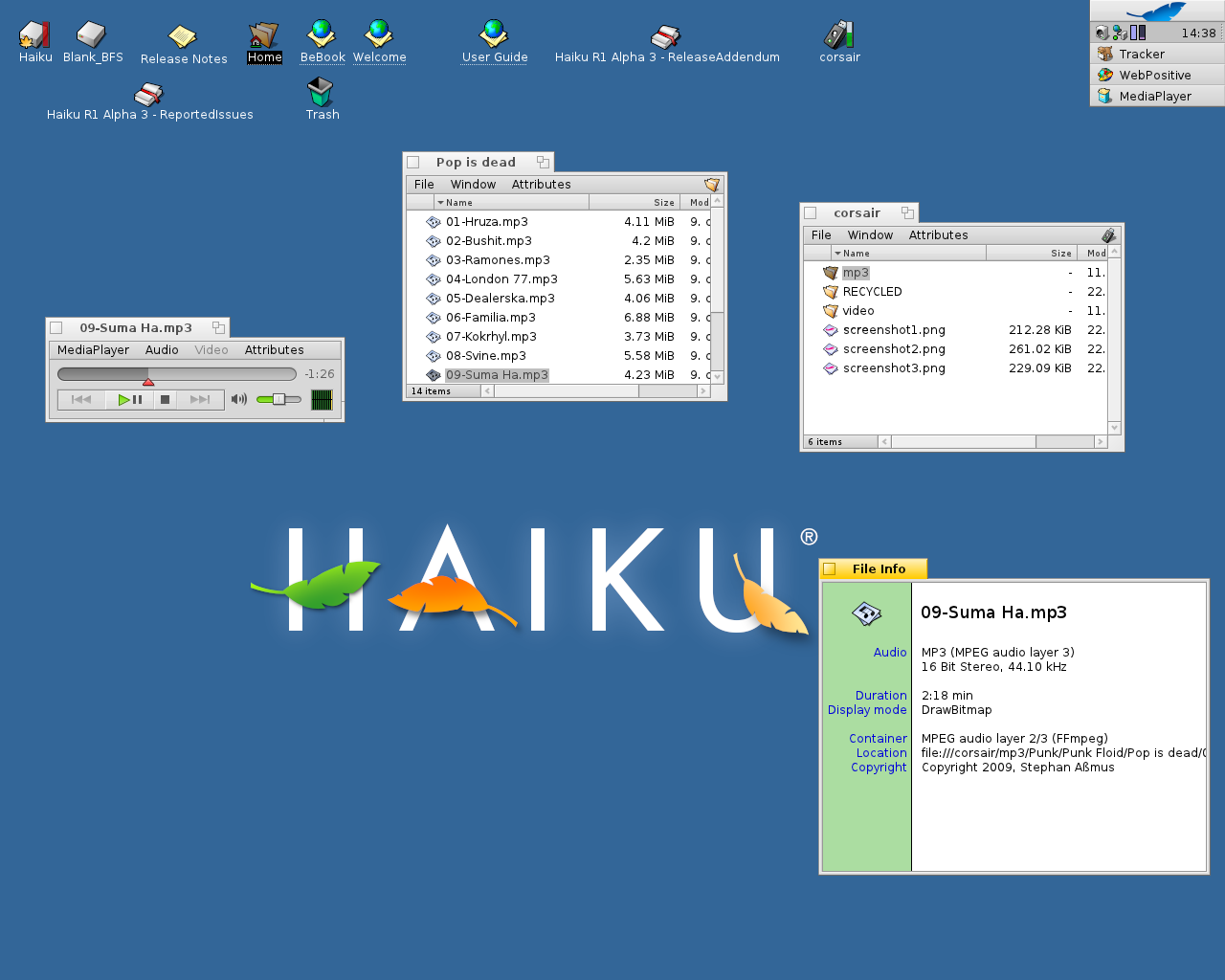The width and height of the screenshot is (1225, 980).
Task: Sort by Name column in Pop is dead
Action: (x=511, y=203)
